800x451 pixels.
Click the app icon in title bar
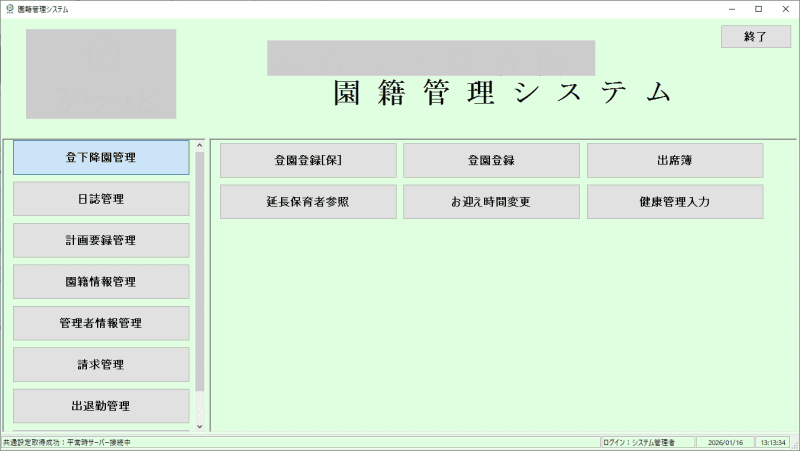(9, 8)
